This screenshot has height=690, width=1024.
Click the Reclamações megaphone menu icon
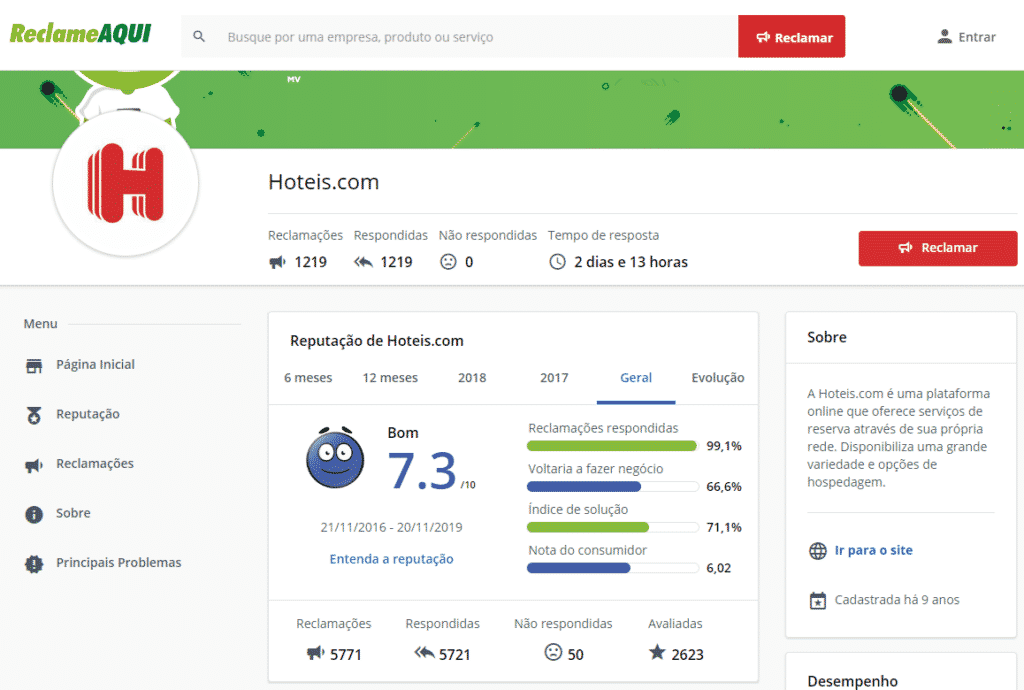[x=34, y=464]
